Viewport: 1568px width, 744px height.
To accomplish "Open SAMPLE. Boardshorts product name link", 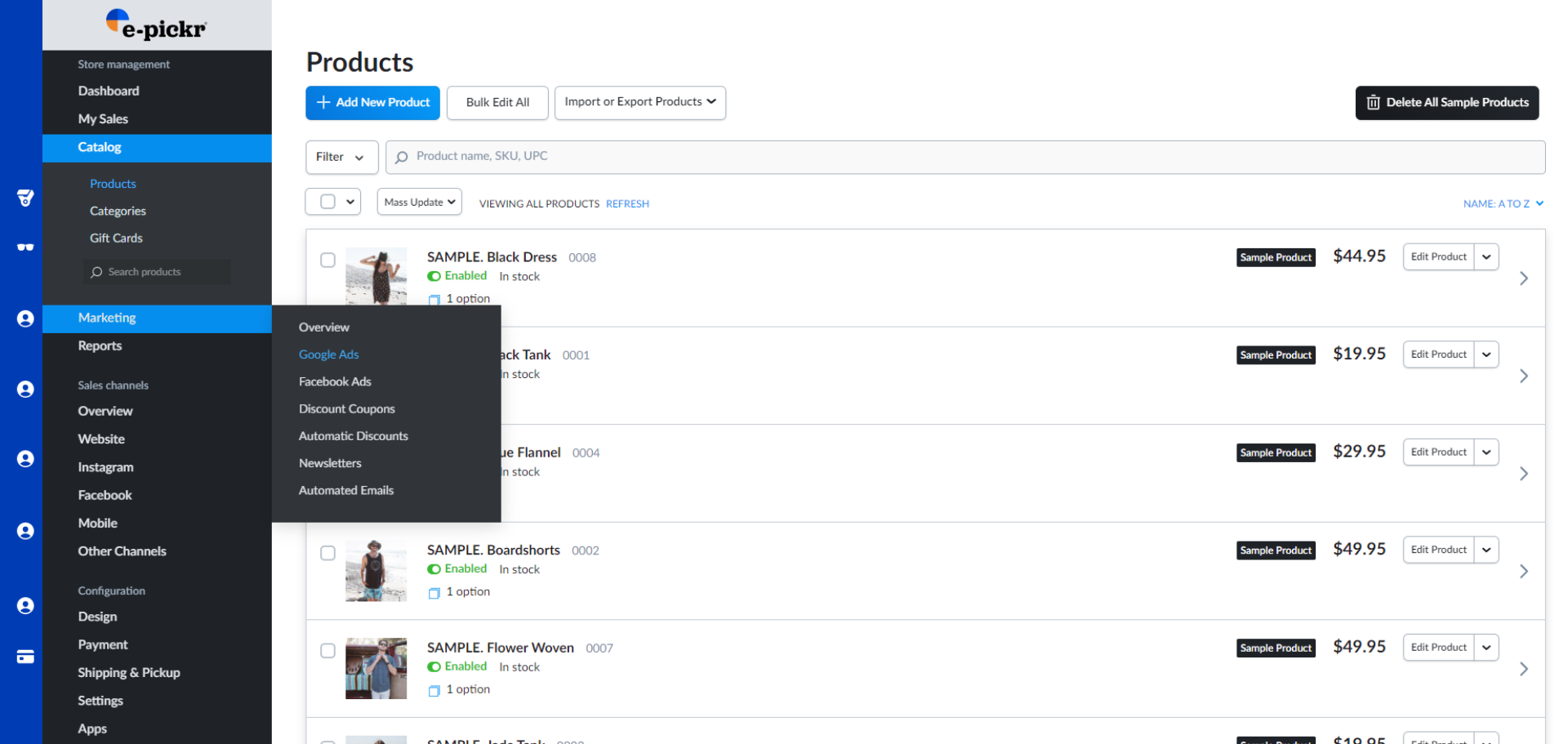I will [493, 550].
